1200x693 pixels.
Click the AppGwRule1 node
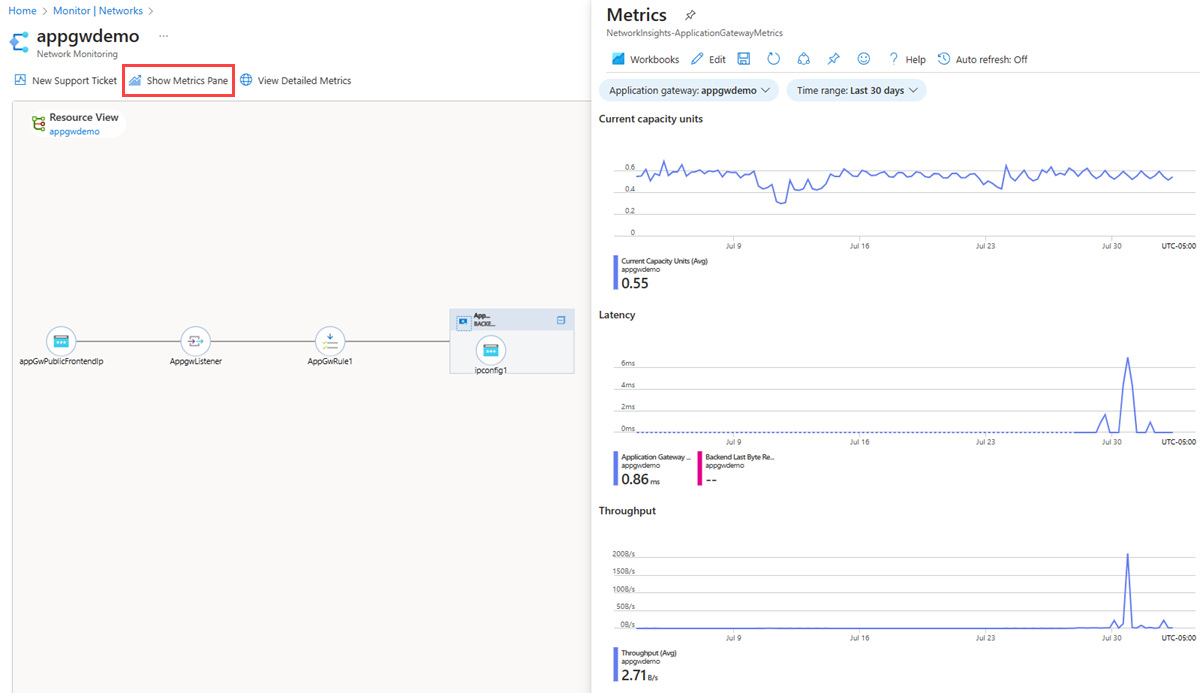[x=330, y=340]
